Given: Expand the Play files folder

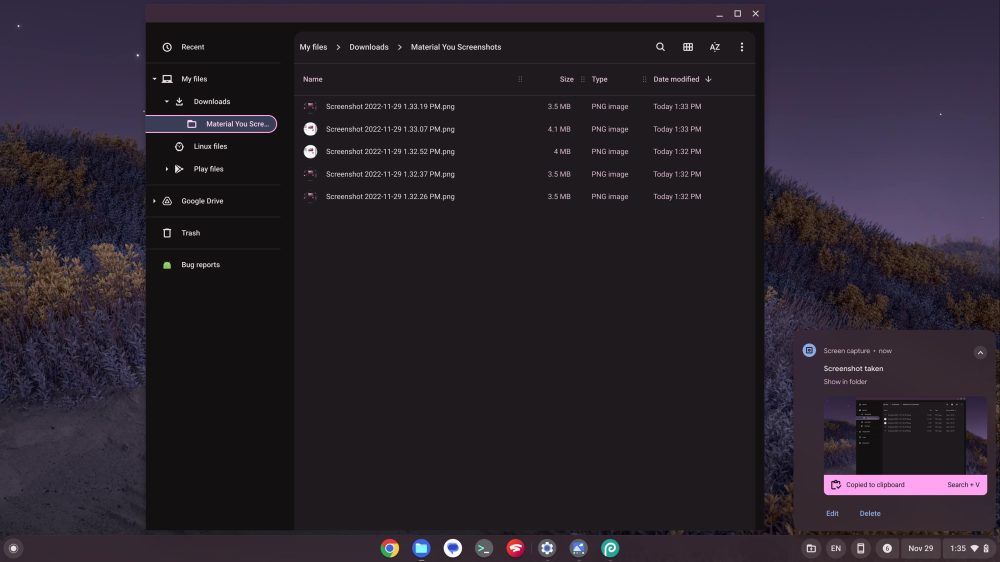Looking at the screenshot, I should coord(167,169).
